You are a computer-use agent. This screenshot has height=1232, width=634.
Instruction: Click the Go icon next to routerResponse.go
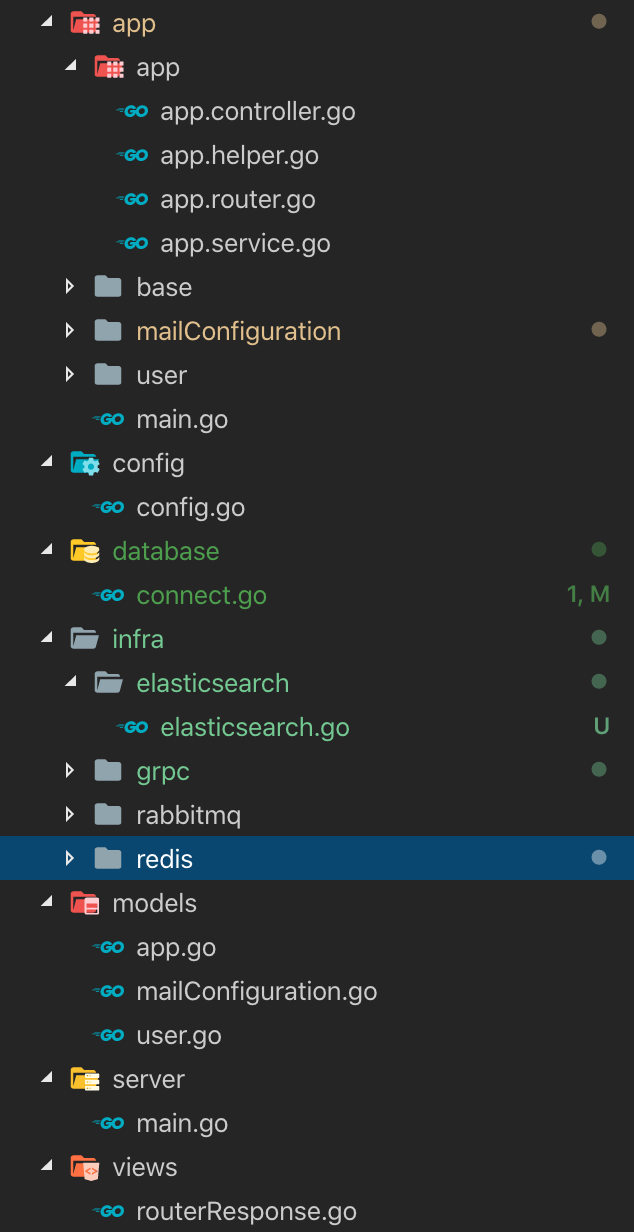pos(108,1211)
